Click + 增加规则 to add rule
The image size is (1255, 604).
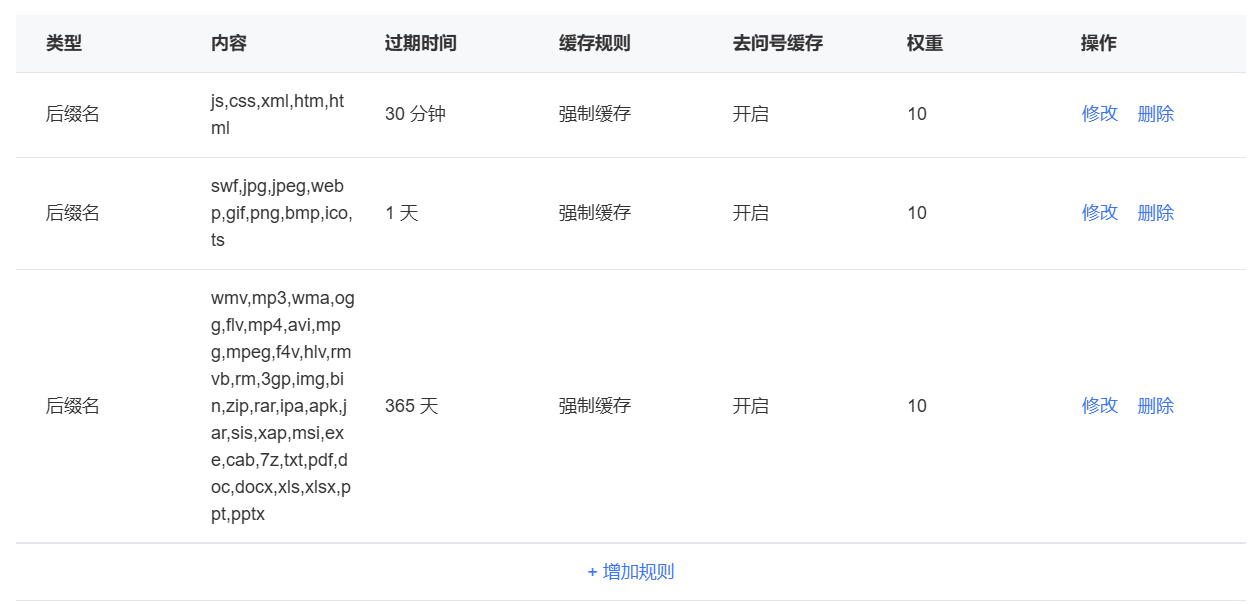tap(631, 572)
